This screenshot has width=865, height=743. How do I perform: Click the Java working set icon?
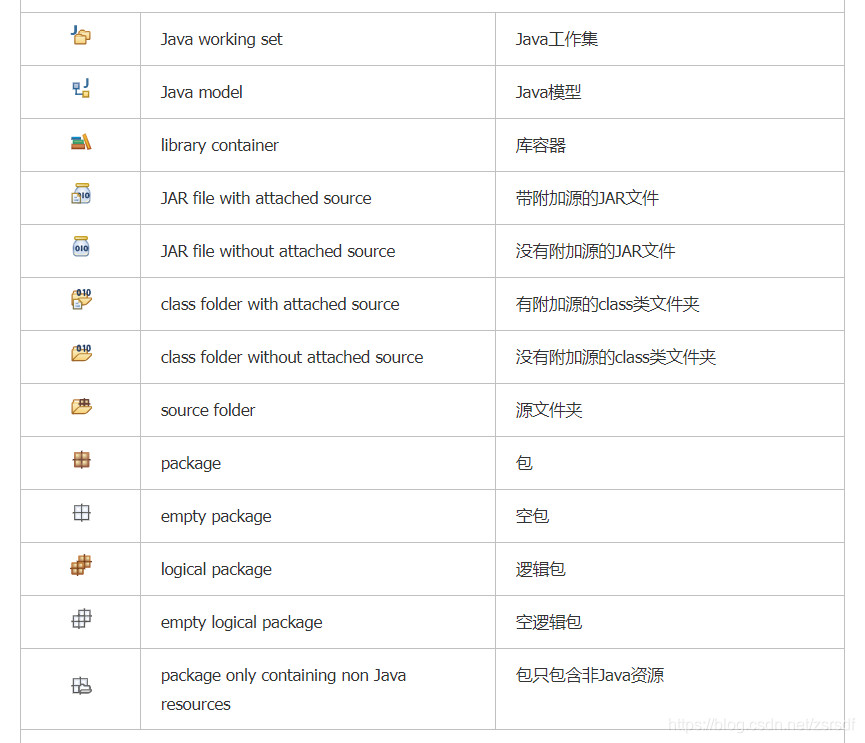point(81,35)
